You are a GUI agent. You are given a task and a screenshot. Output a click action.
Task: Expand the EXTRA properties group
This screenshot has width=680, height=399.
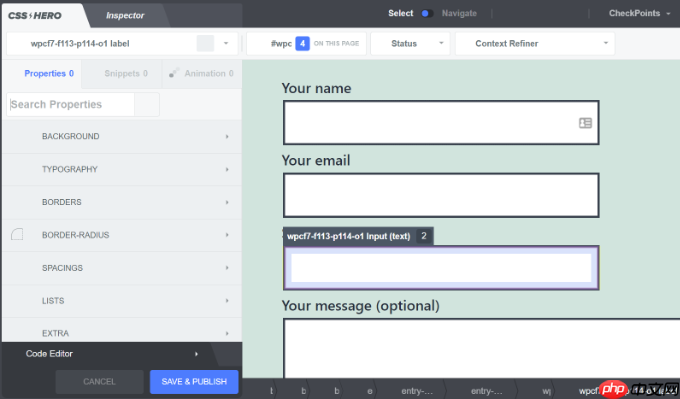point(122,331)
